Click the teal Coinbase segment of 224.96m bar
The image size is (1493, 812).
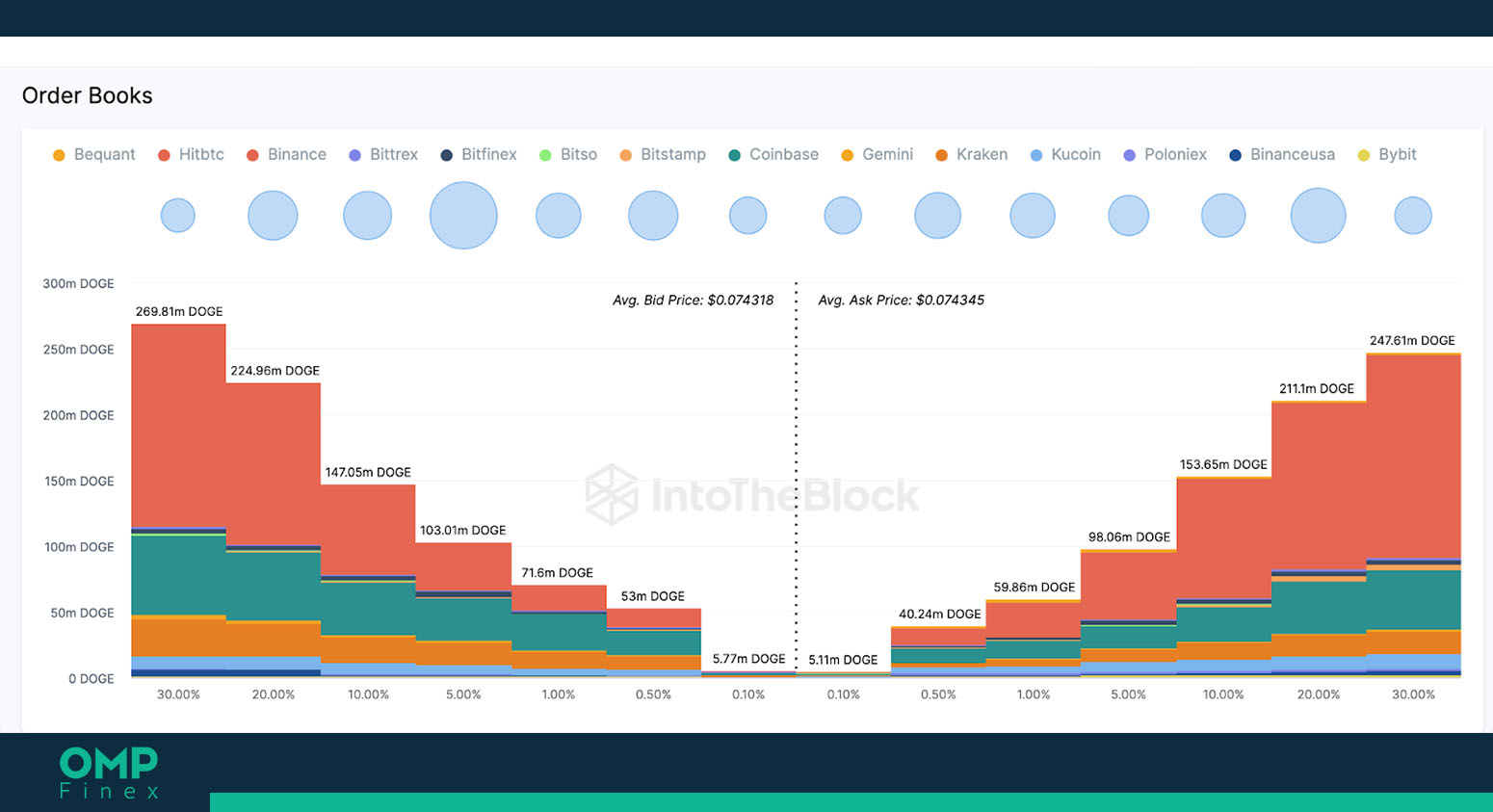coord(274,586)
